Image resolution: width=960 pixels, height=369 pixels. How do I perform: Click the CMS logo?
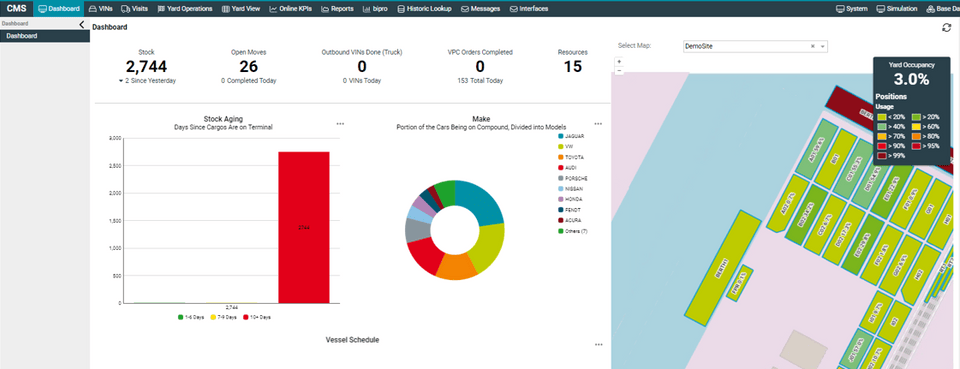click(17, 9)
